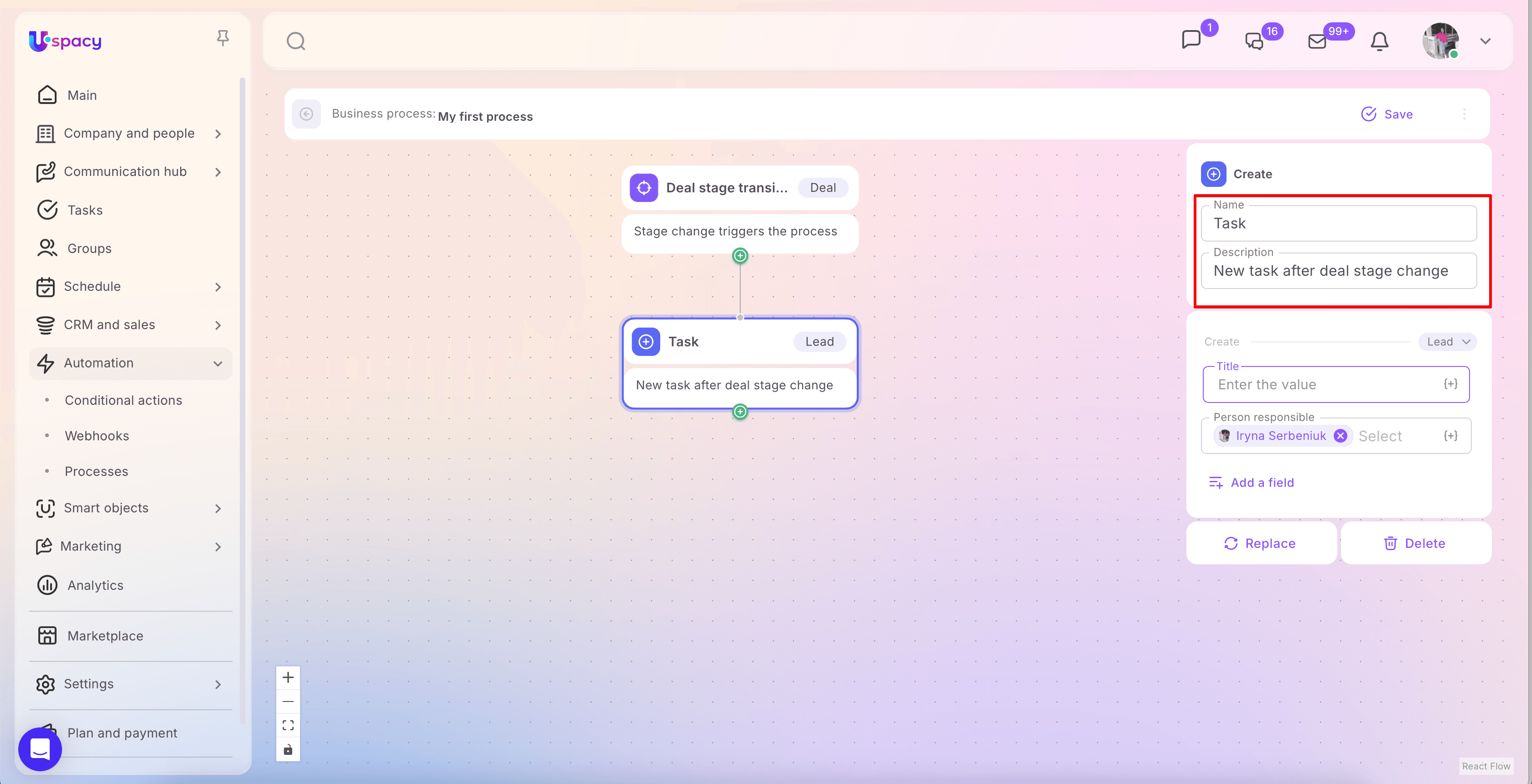Click back arrow next to Business process
The height and width of the screenshot is (784, 1532).
(306, 114)
